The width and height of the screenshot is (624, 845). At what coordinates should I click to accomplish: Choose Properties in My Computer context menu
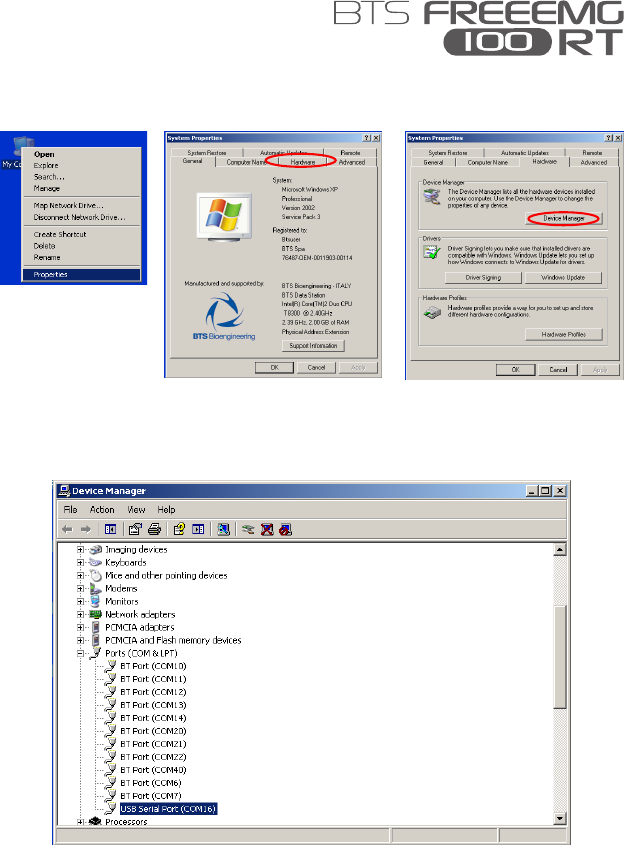click(81, 274)
